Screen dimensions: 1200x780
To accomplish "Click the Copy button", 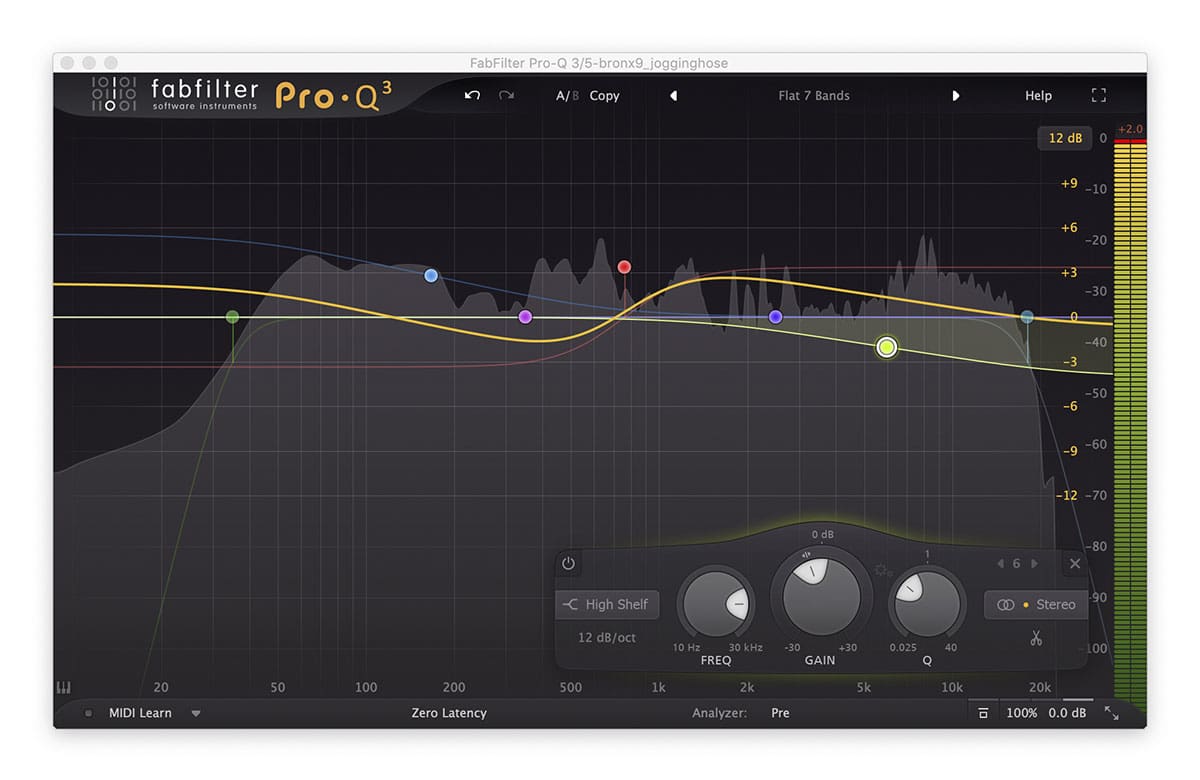I will click(604, 96).
